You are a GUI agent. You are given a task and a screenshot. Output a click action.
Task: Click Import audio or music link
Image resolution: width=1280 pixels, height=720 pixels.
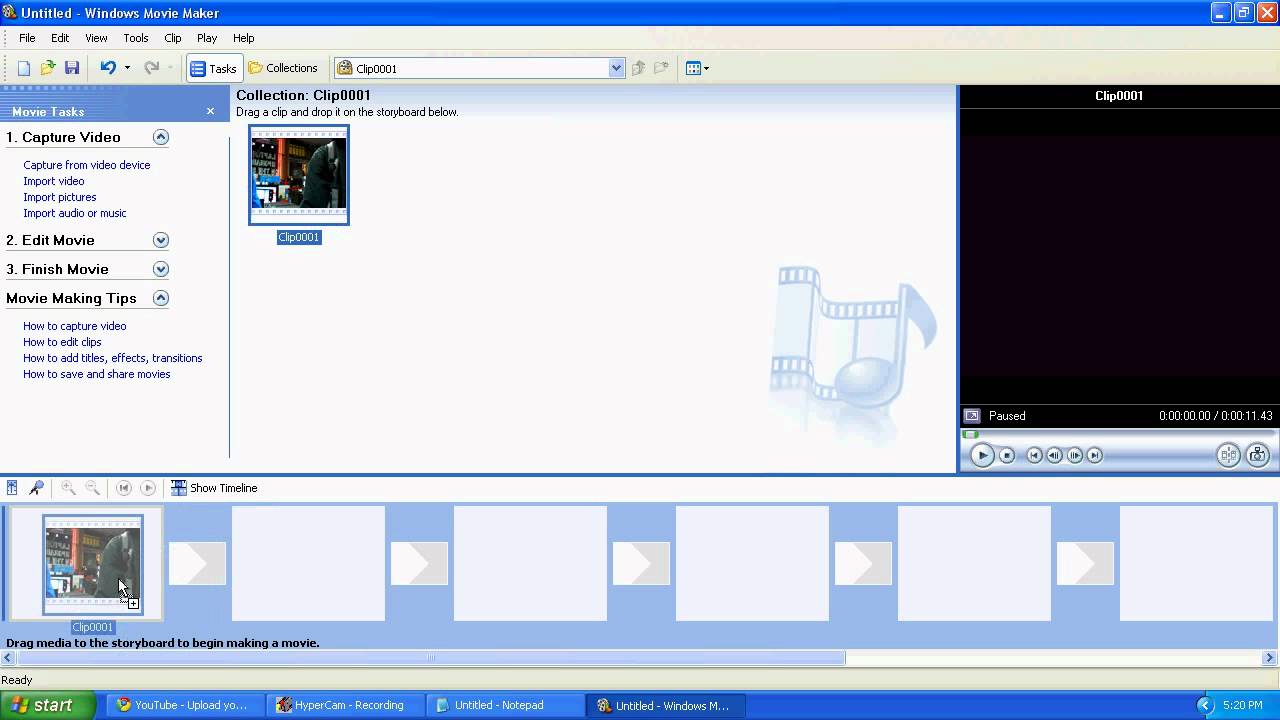(x=75, y=213)
